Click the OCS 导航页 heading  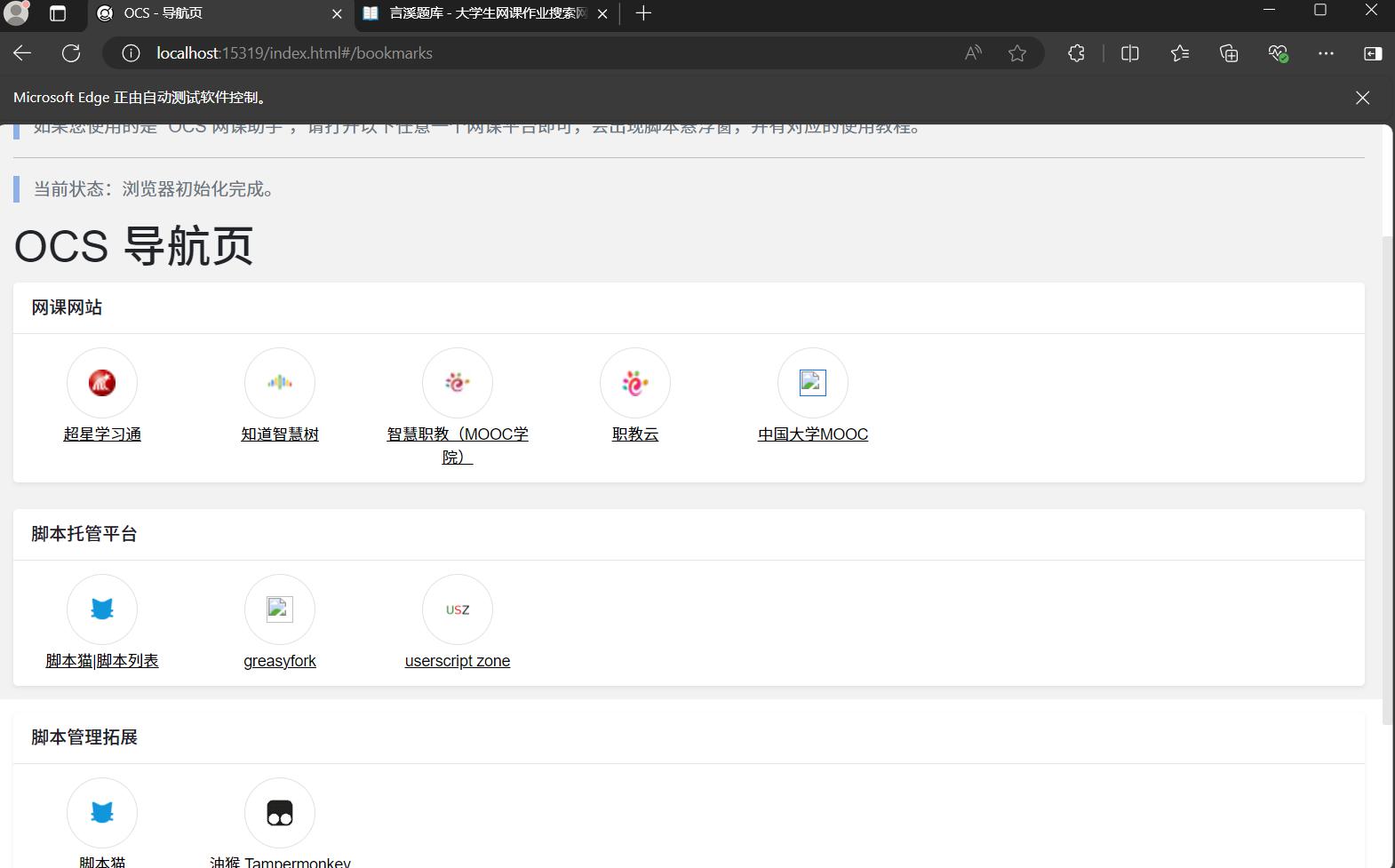click(x=133, y=246)
